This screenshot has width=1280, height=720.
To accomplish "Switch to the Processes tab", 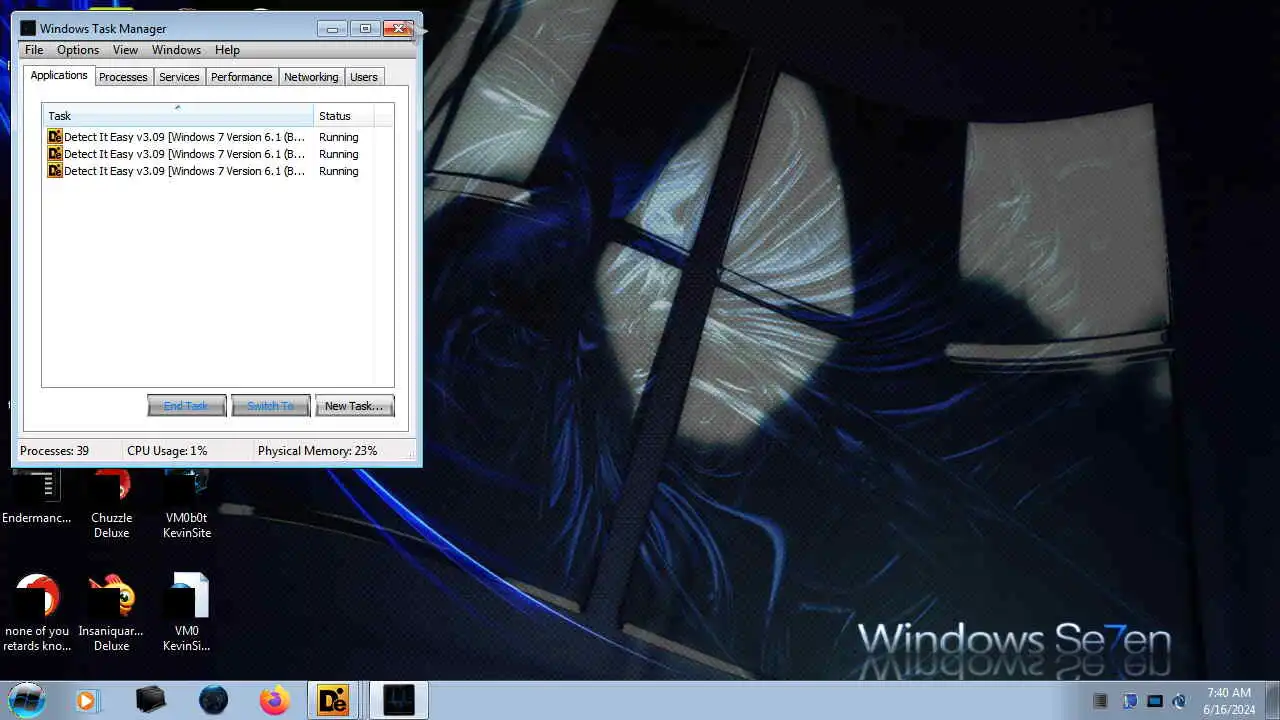I will tap(123, 77).
